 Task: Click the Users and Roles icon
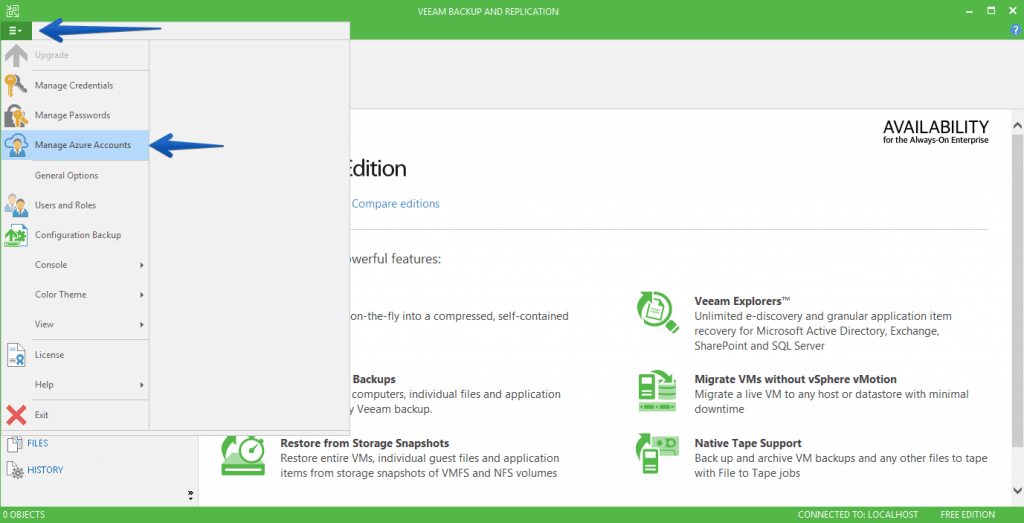(16, 205)
